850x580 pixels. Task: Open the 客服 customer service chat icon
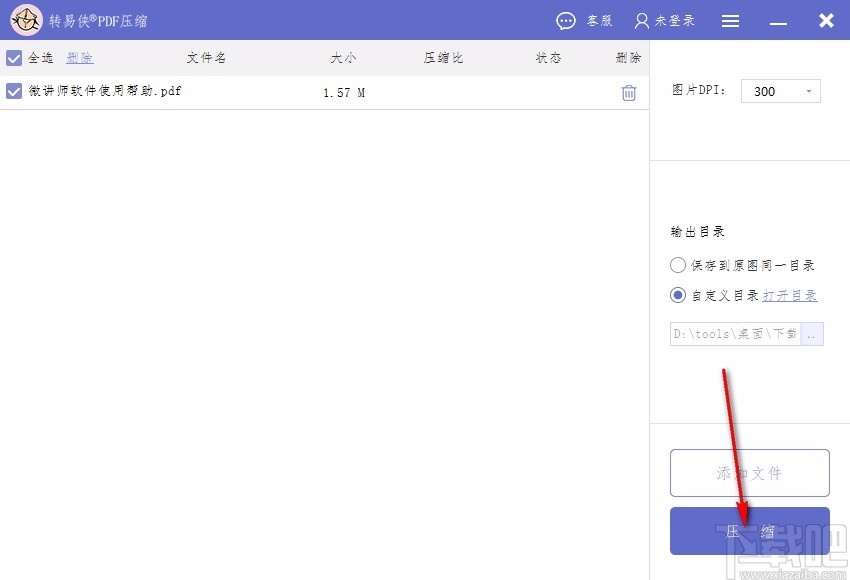pos(566,20)
